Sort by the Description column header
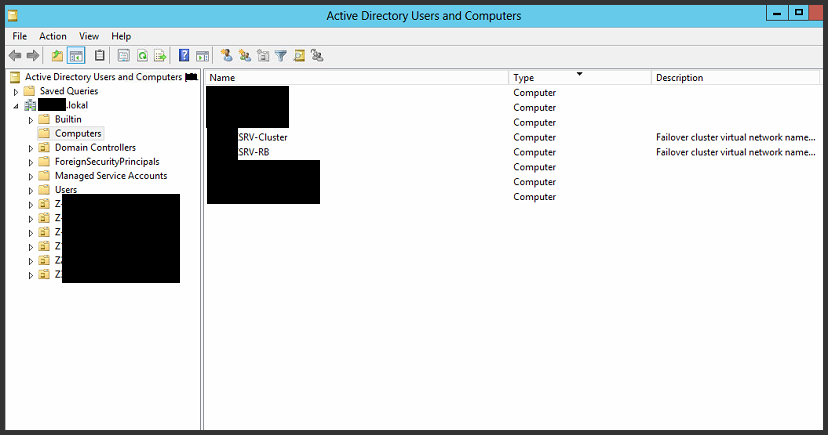The width and height of the screenshot is (828, 435). pos(736,78)
